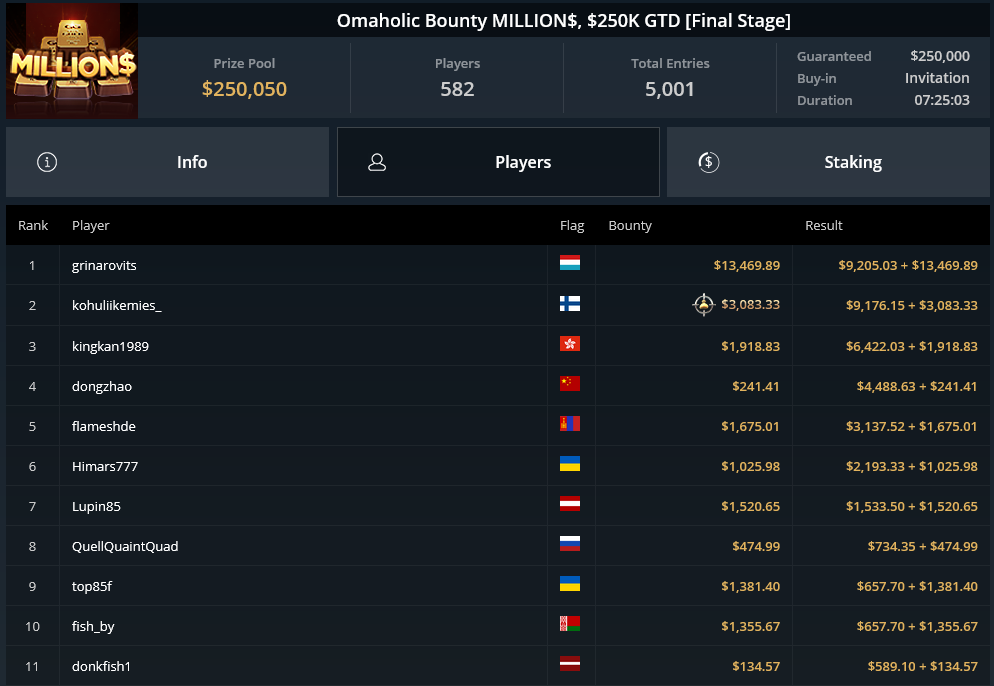Image resolution: width=994 pixels, height=686 pixels.
Task: Sort by the Bounty column header
Action: click(630, 226)
